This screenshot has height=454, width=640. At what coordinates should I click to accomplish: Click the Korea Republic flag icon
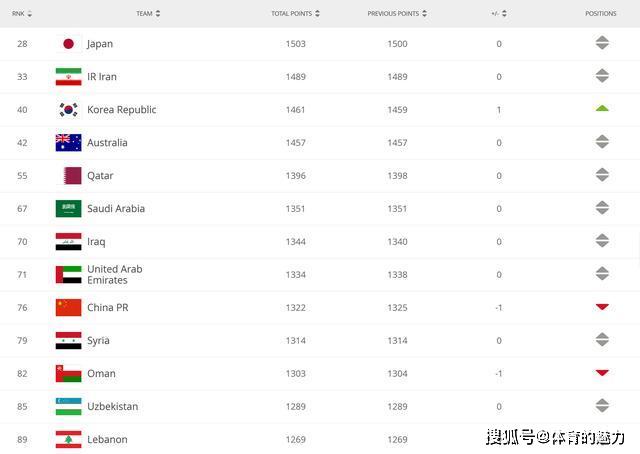(68, 110)
